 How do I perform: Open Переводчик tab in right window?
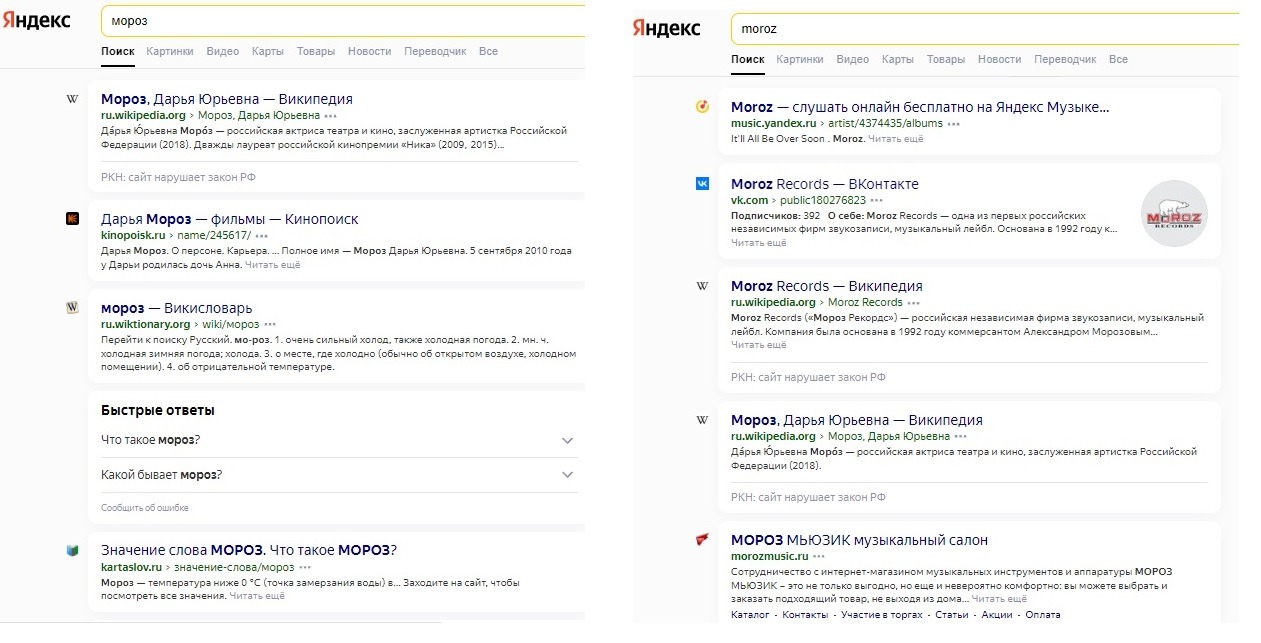pos(1065,59)
